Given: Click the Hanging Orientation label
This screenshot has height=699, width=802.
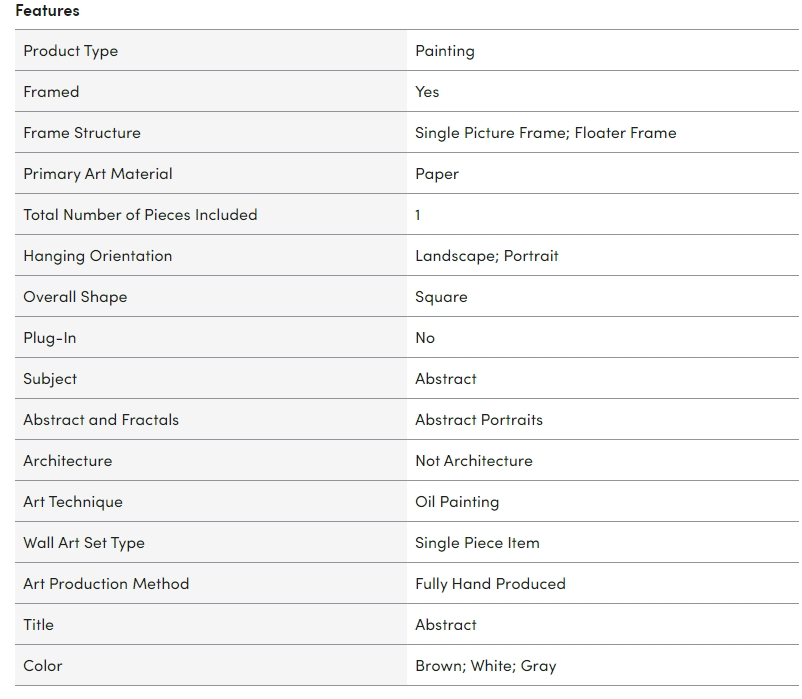Looking at the screenshot, I should pos(98,256).
